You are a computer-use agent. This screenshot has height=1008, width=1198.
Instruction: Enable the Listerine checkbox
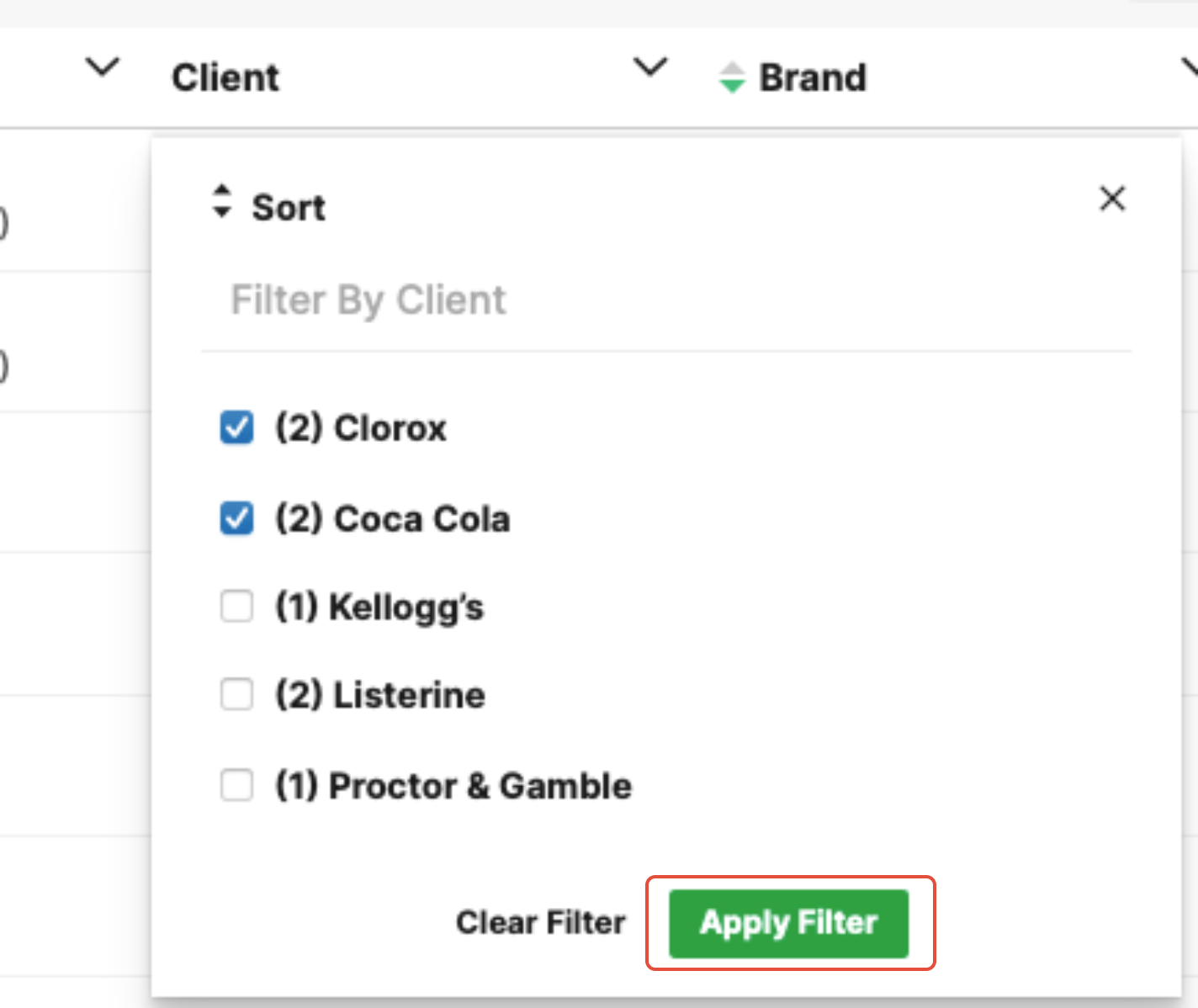(x=236, y=695)
